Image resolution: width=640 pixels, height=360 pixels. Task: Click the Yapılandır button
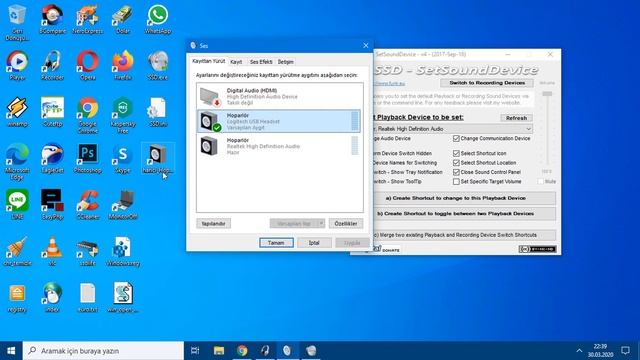pos(213,224)
